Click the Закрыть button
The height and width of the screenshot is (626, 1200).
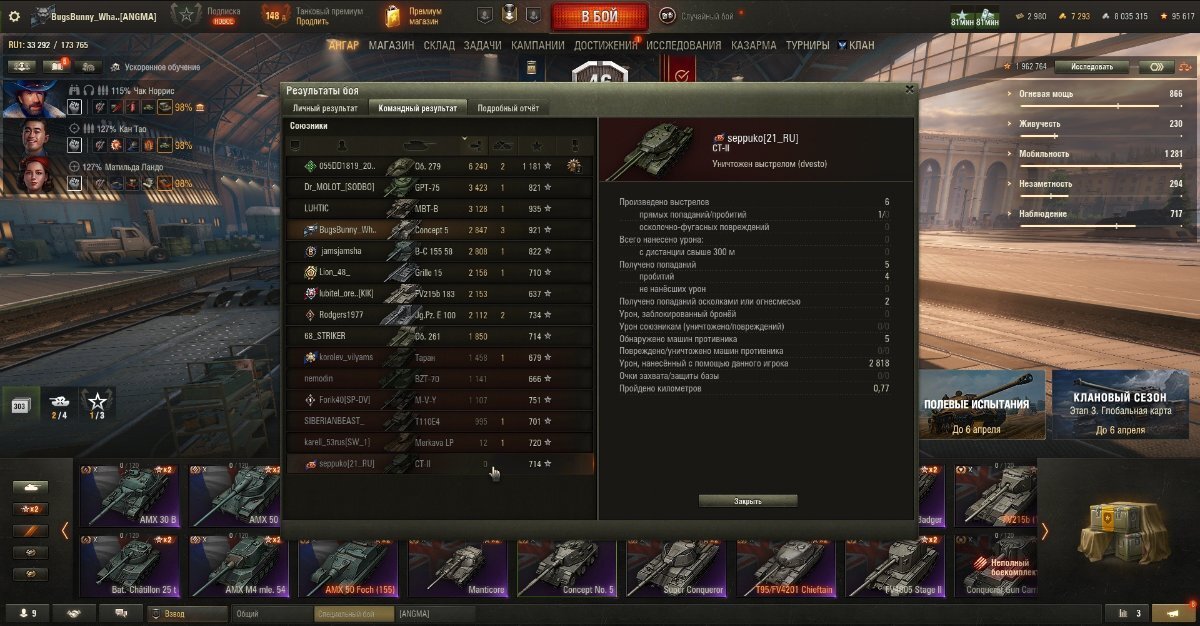(748, 501)
